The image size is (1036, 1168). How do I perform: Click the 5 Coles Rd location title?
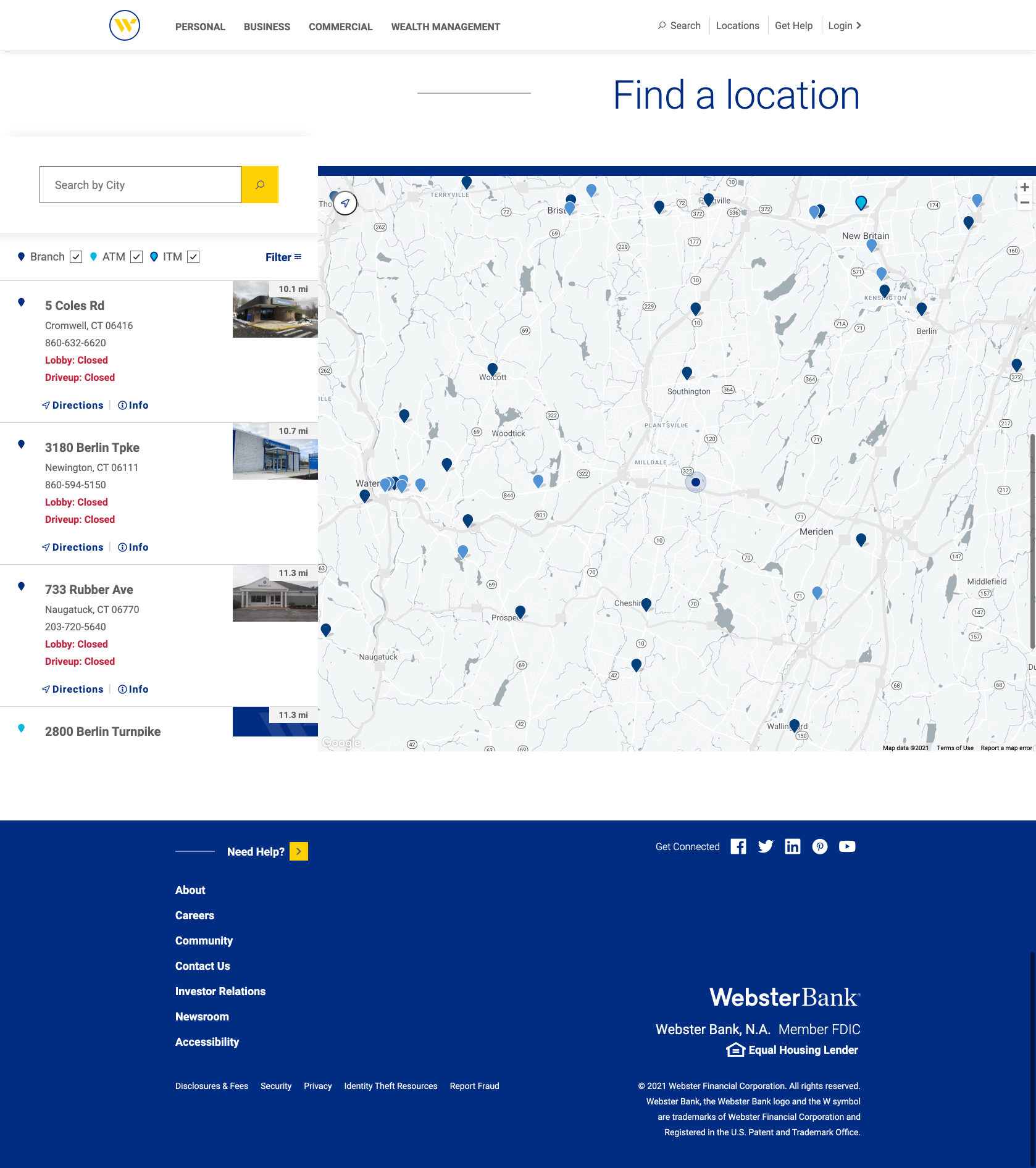point(75,306)
